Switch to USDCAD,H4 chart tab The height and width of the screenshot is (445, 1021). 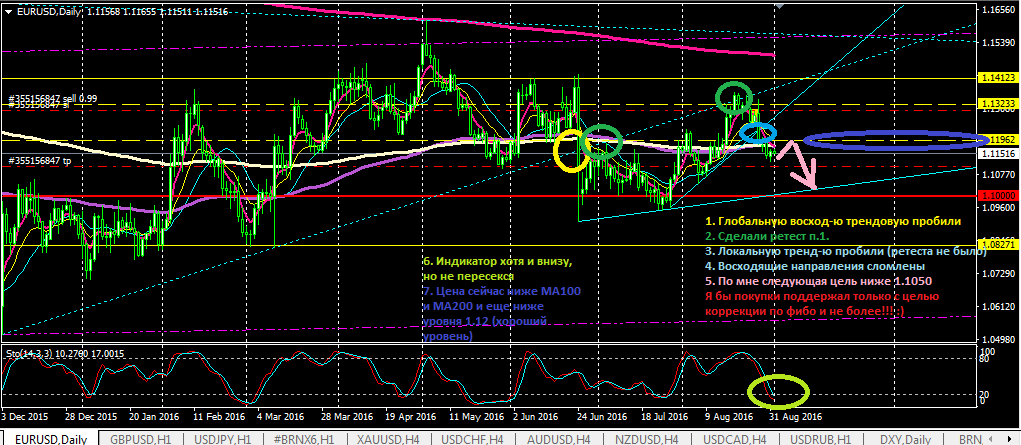tap(732, 438)
